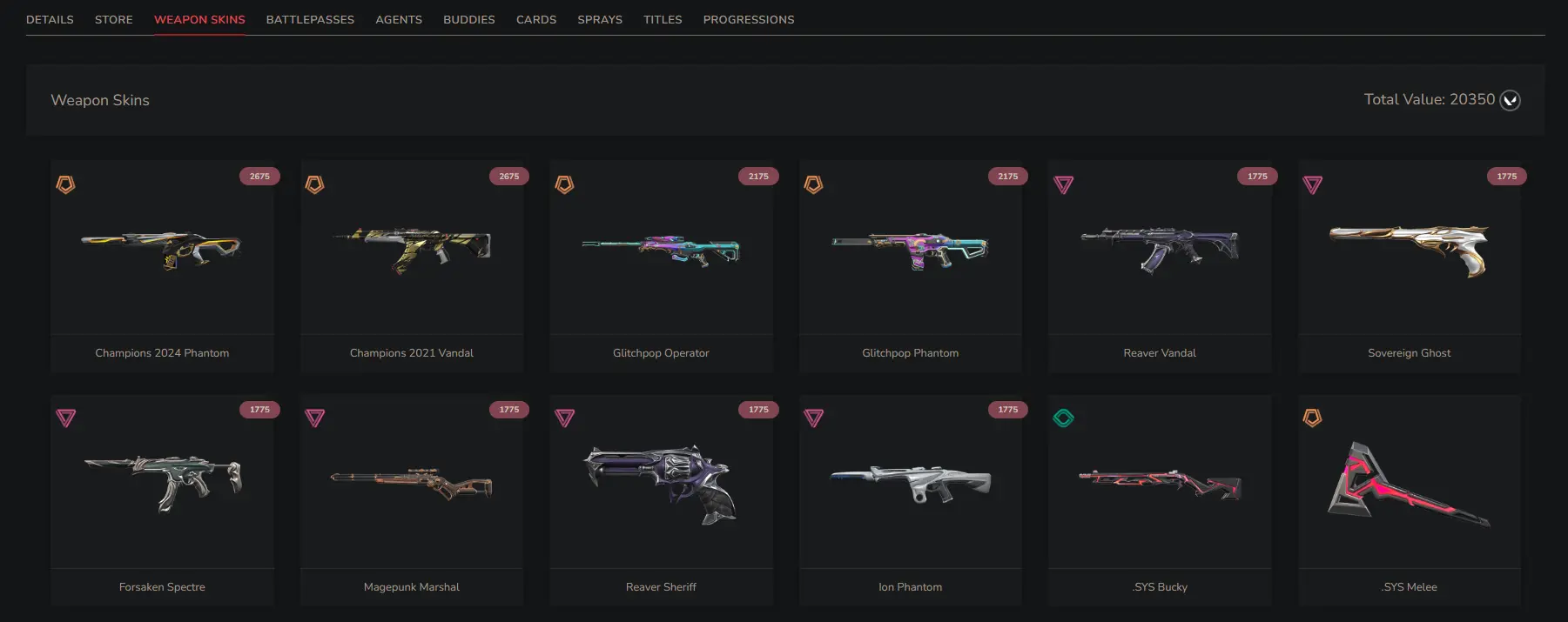This screenshot has height=622, width=1568.
Task: Click the orange tier icon on Champions 2021 Vandal
Action: click(x=314, y=184)
